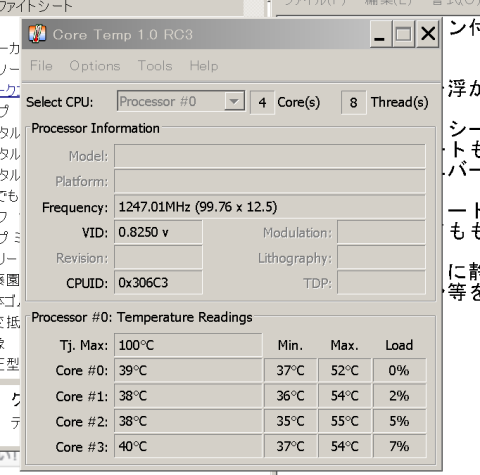The width and height of the screenshot is (480, 475).
Task: Click the empty Model field
Action: (270, 156)
